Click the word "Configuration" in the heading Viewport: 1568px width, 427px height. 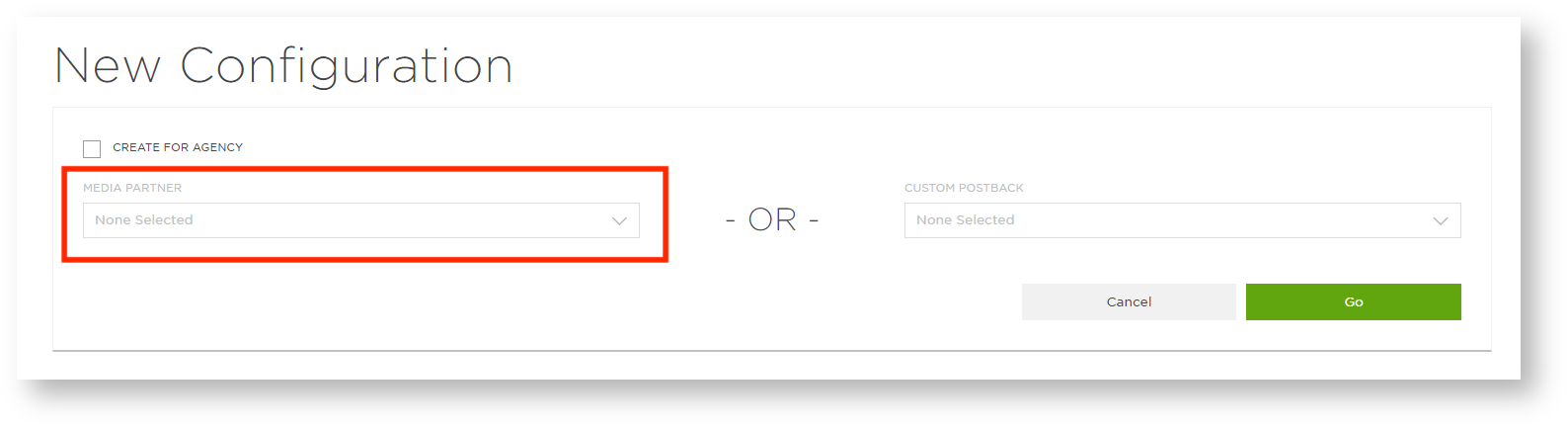click(x=347, y=67)
